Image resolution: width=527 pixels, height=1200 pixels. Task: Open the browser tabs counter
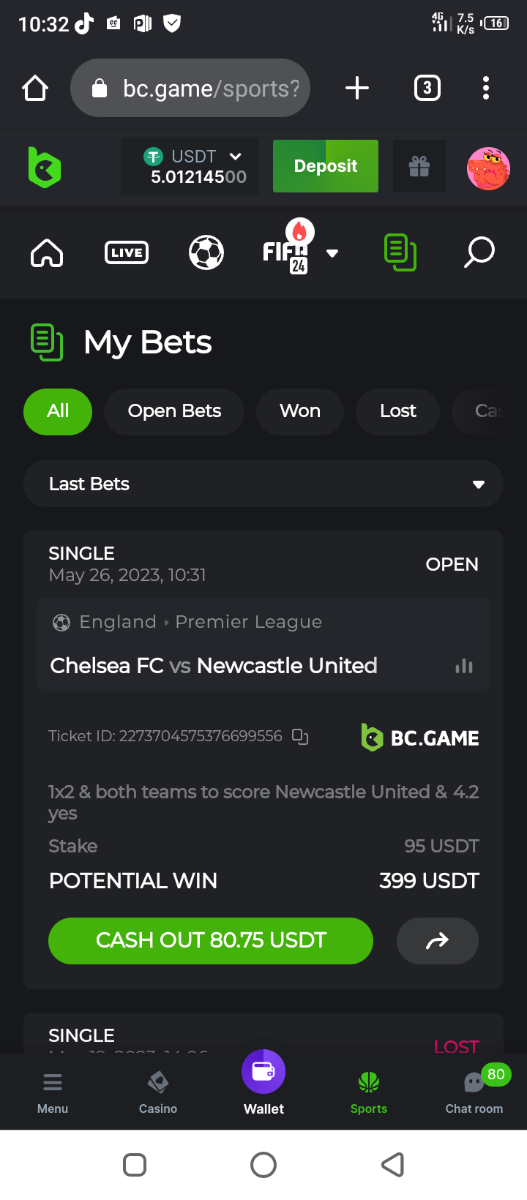pyautogui.click(x=427, y=88)
